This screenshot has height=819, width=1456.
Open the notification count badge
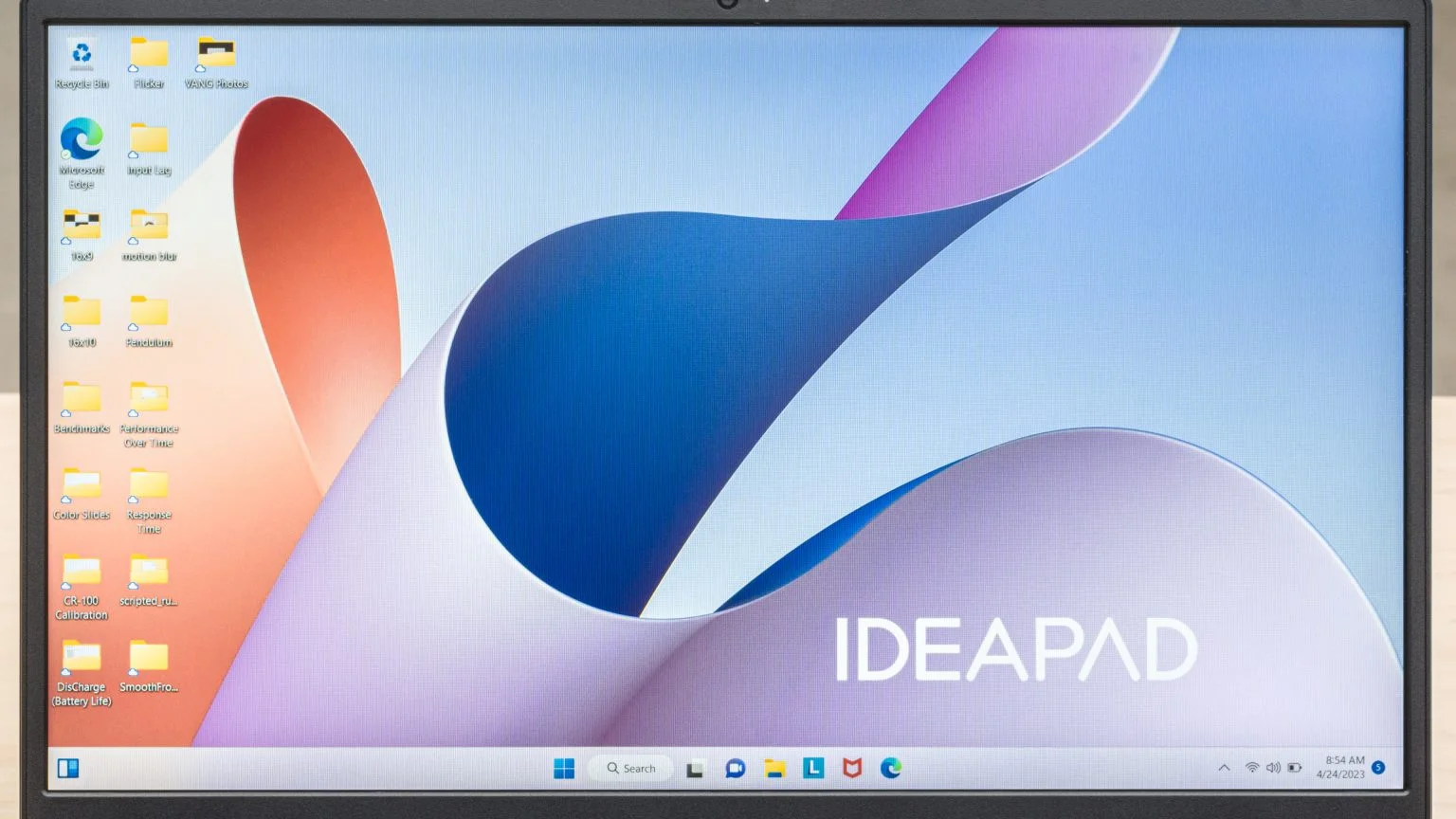tap(1378, 767)
